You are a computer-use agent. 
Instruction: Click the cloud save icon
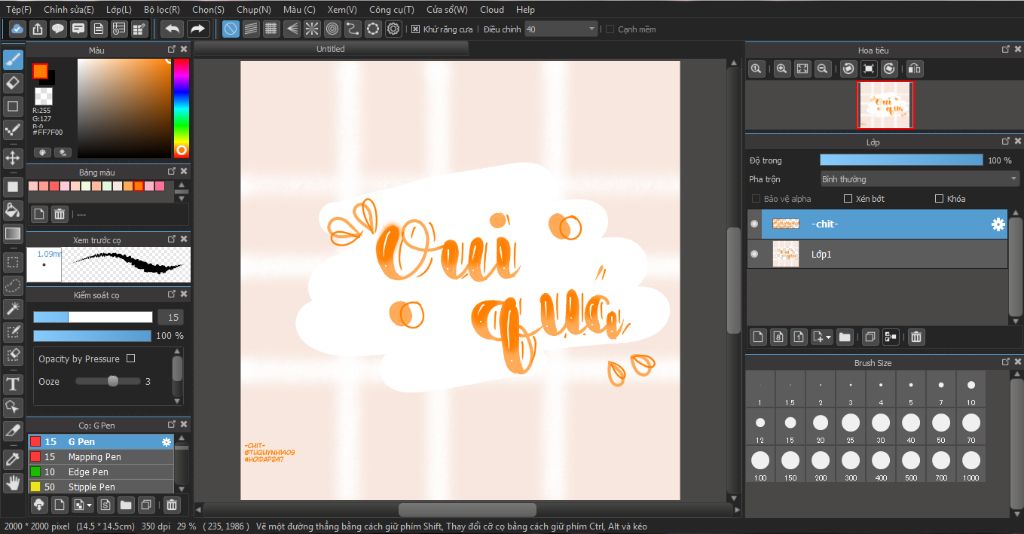tap(18, 29)
